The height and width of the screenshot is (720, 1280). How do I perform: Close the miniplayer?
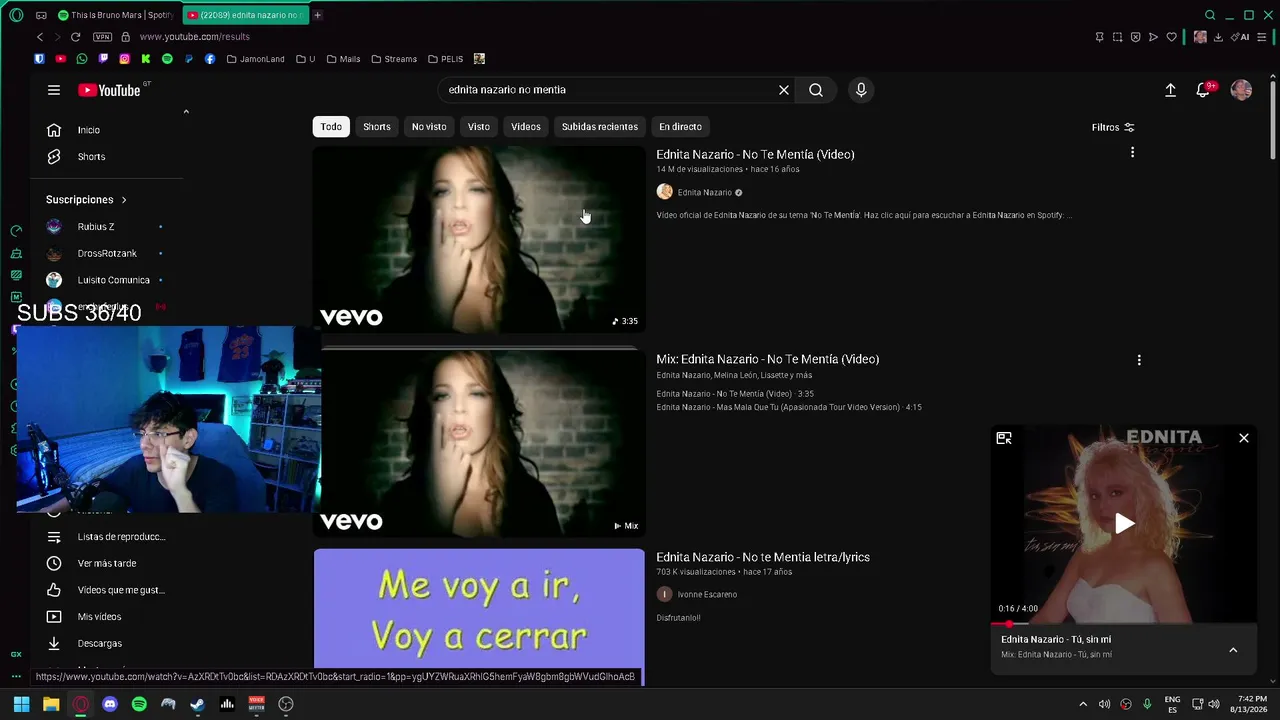pyautogui.click(x=1244, y=438)
